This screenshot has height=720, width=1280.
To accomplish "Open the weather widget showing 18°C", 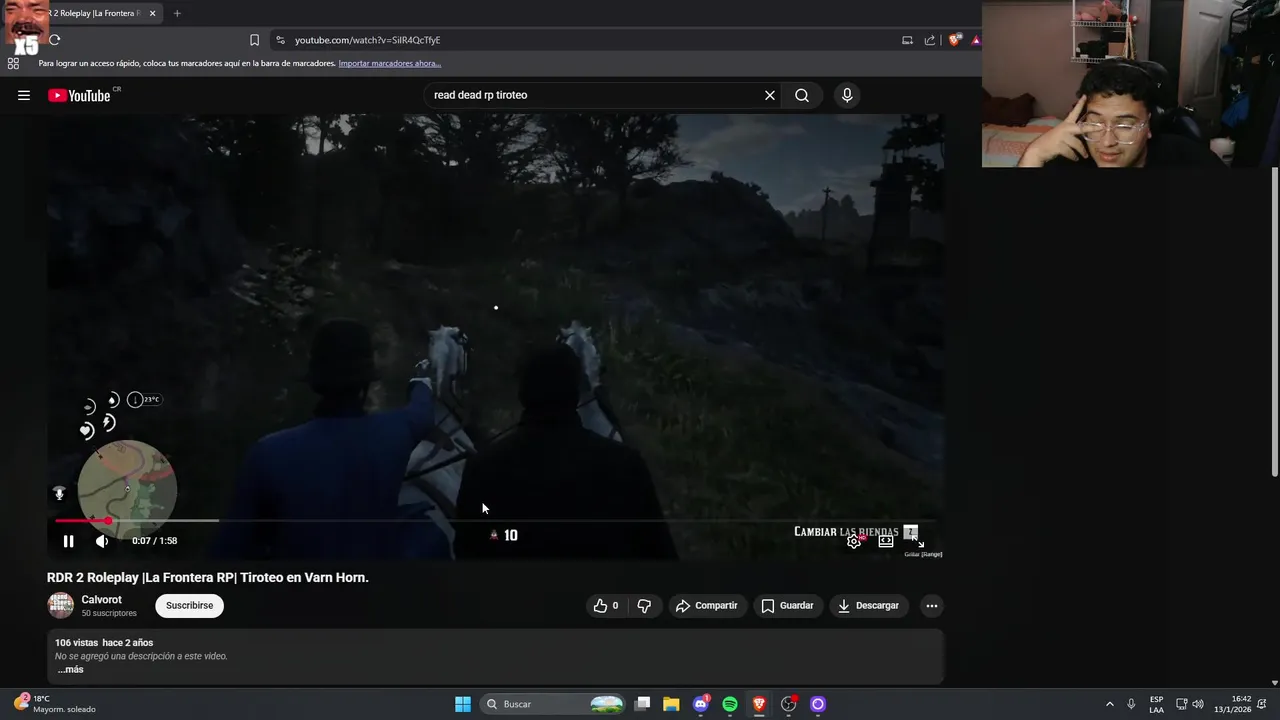I will click(x=55, y=704).
